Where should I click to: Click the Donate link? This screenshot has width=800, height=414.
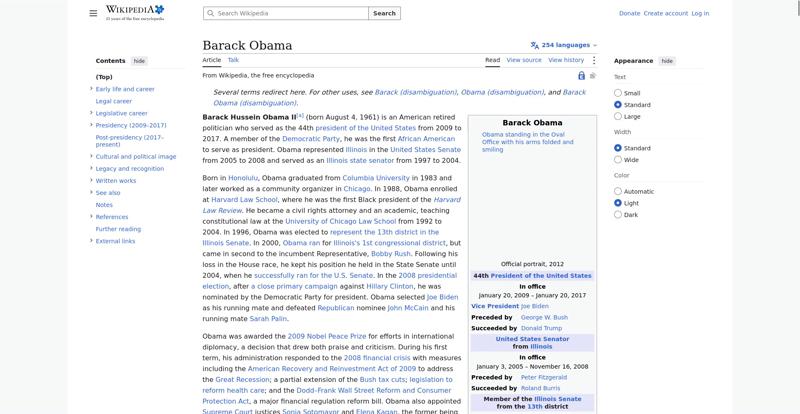pos(630,13)
